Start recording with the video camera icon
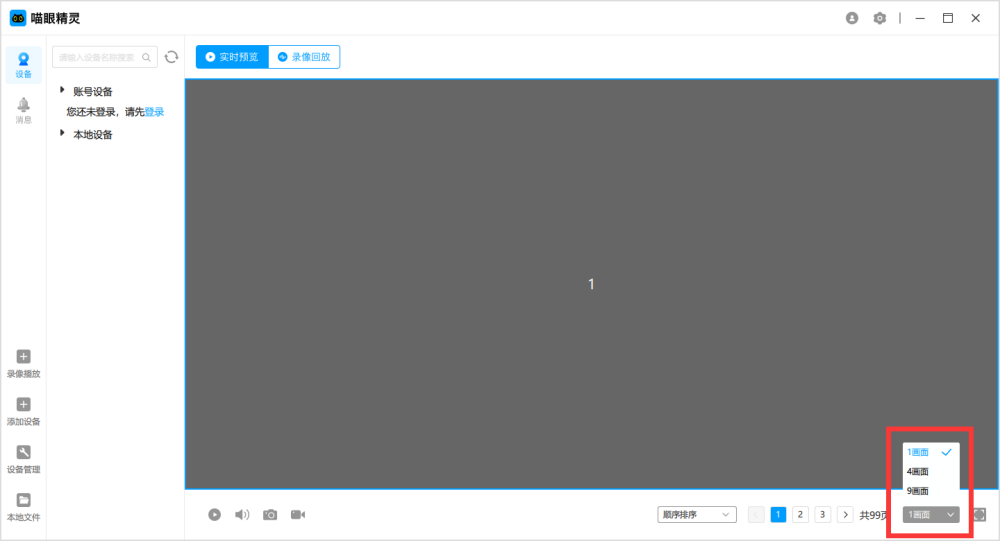 click(298, 515)
